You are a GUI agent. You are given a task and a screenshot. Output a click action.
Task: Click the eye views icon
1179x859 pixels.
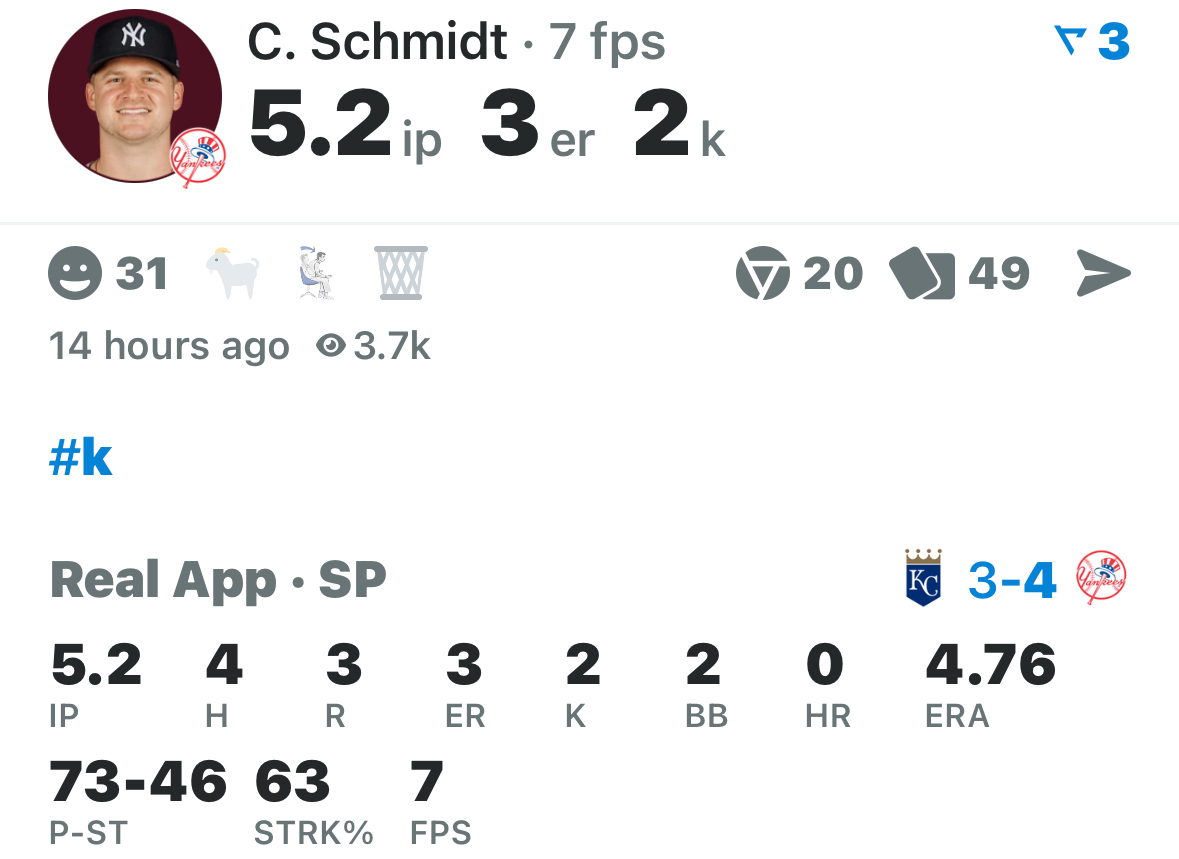[x=331, y=346]
